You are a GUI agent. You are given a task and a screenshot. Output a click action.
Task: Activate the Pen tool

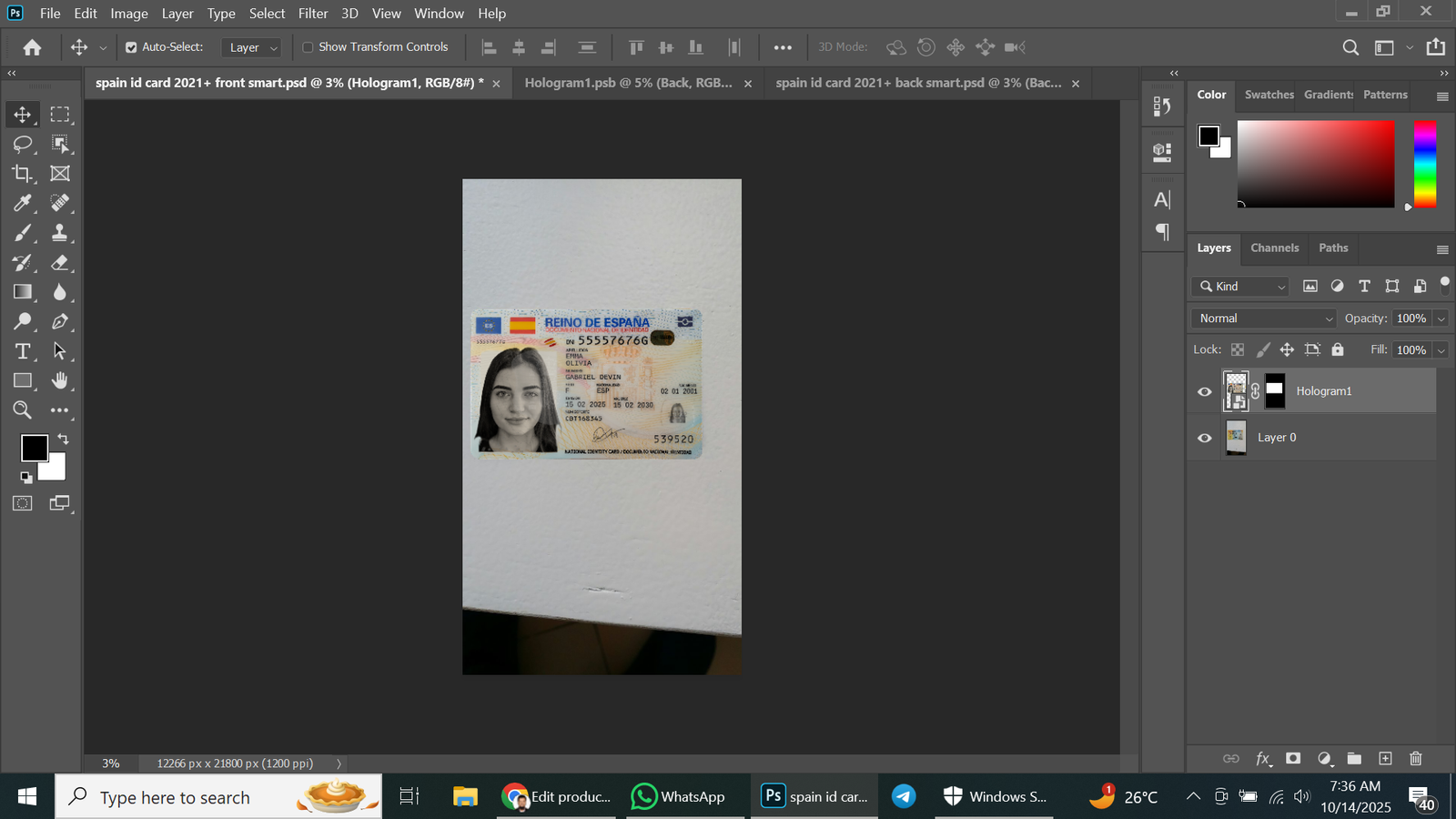[x=60, y=321]
